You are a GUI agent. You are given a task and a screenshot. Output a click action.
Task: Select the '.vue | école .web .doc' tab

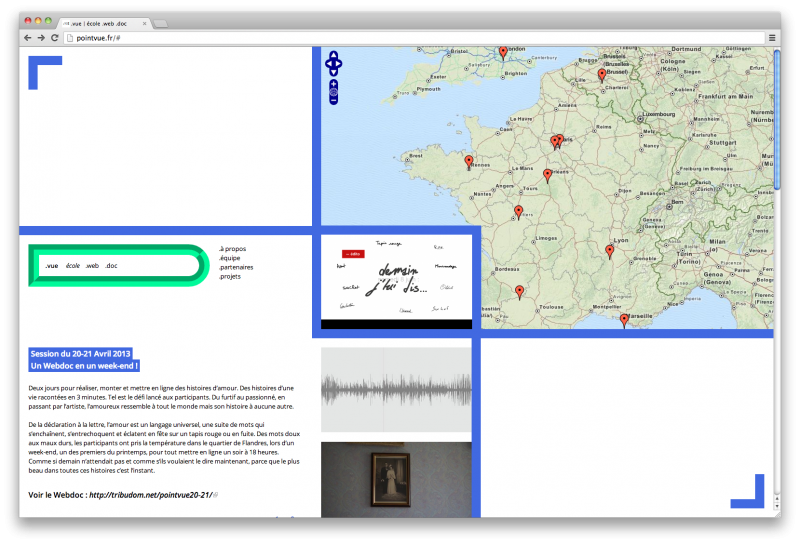click(104, 23)
